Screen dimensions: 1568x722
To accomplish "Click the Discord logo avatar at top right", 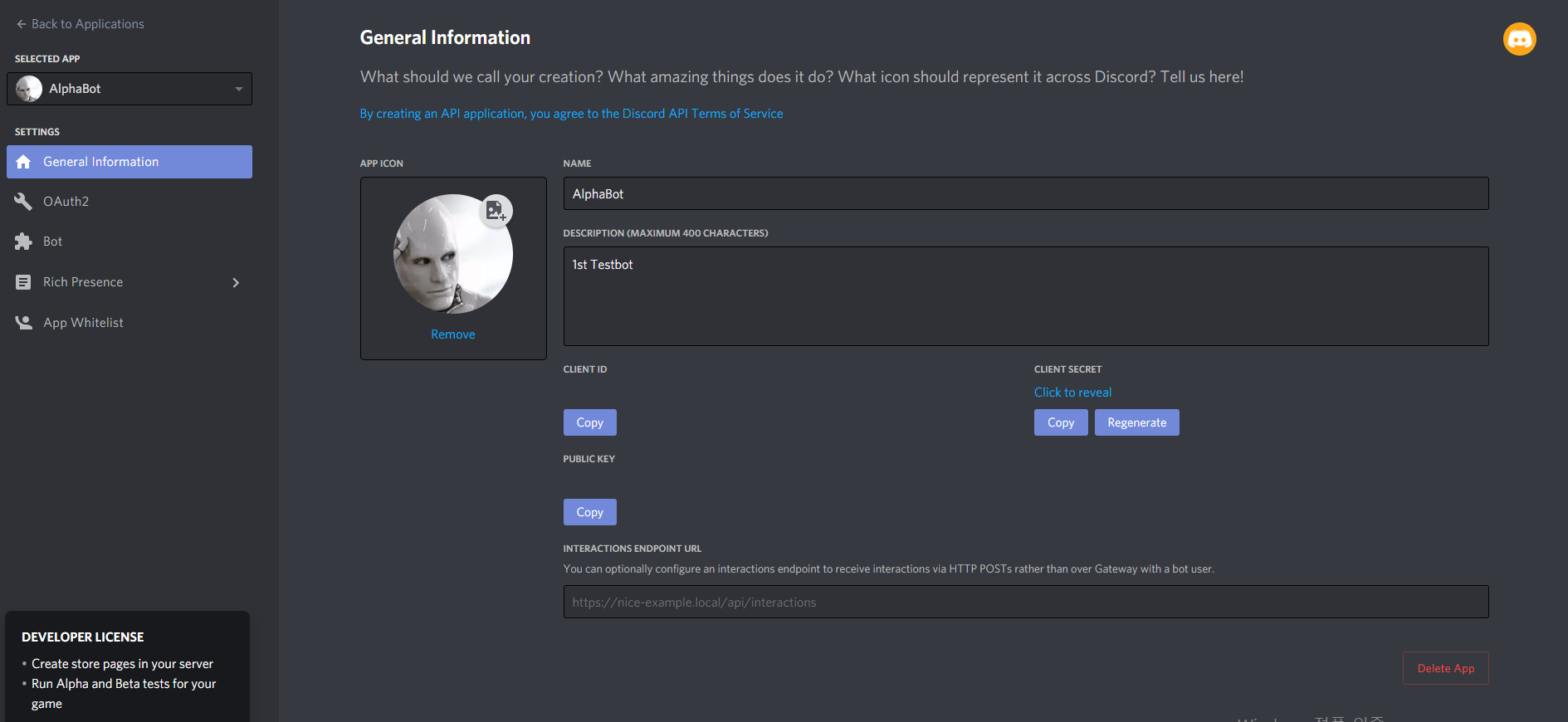I will click(x=1519, y=39).
